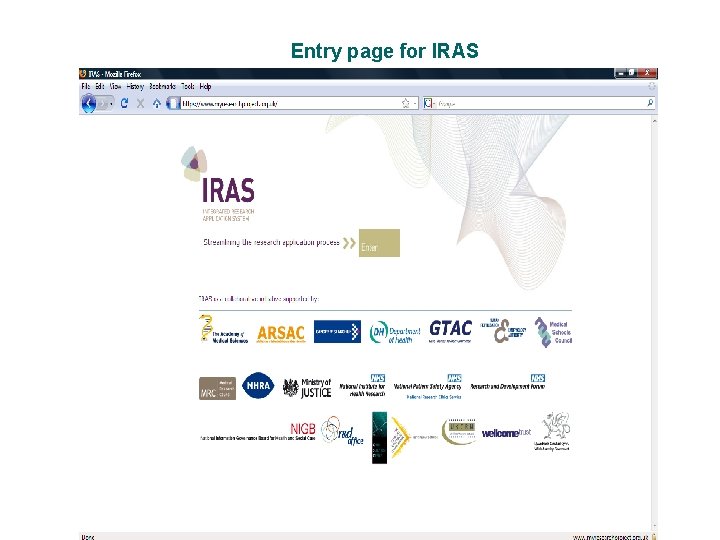The width and height of the screenshot is (720, 540).
Task: Click the ARSAC logo
Action: click(281, 333)
